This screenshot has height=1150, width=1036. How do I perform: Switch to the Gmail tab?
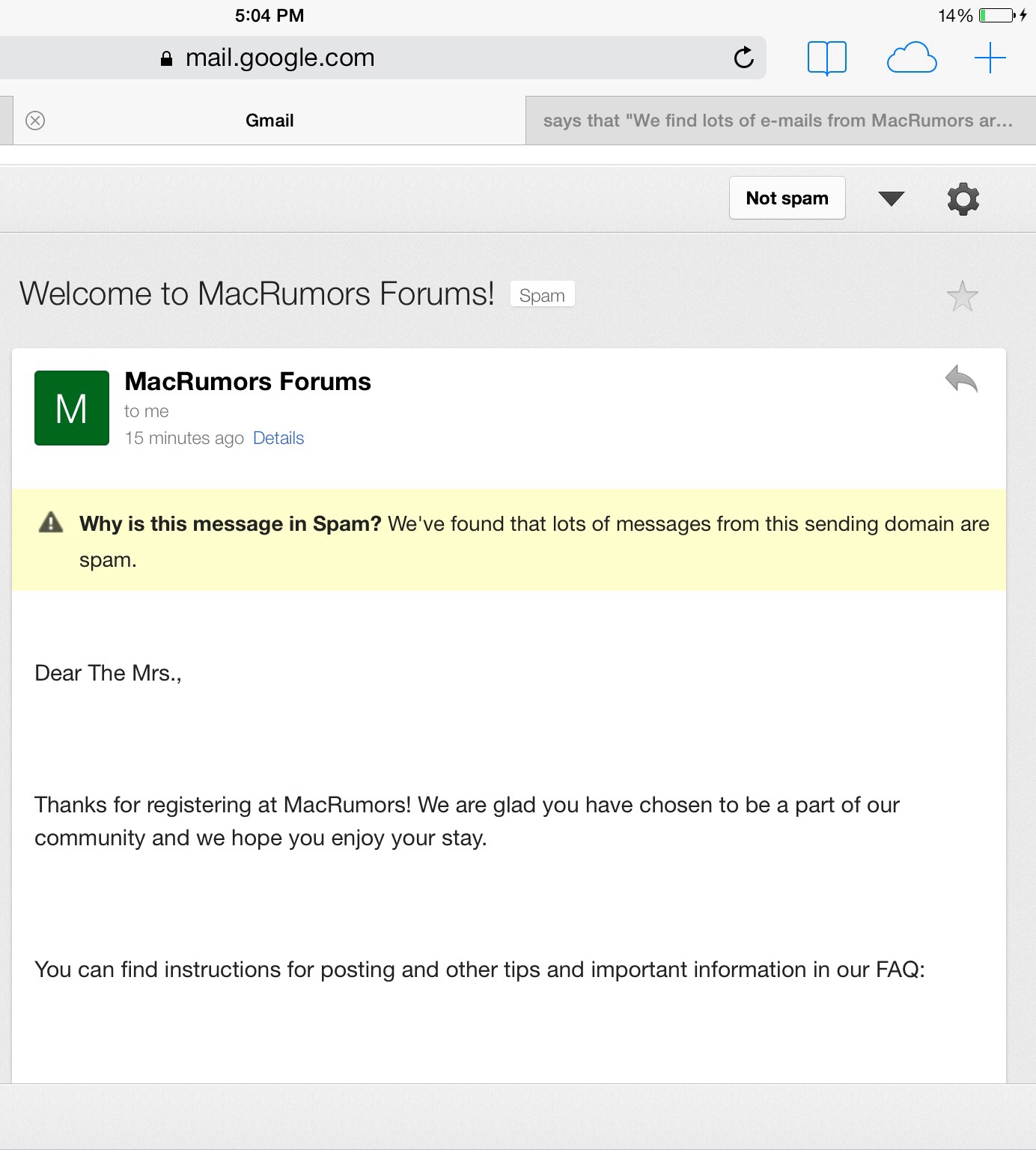269,121
